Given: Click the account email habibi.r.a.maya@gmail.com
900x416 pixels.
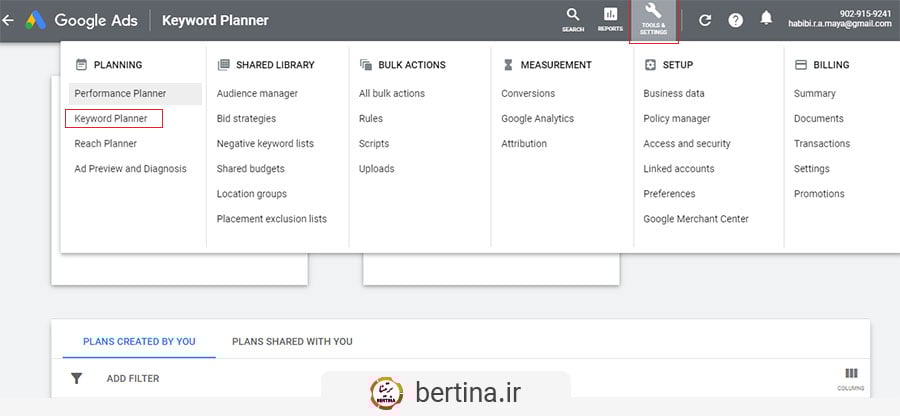Looking at the screenshot, I should click(840, 24).
